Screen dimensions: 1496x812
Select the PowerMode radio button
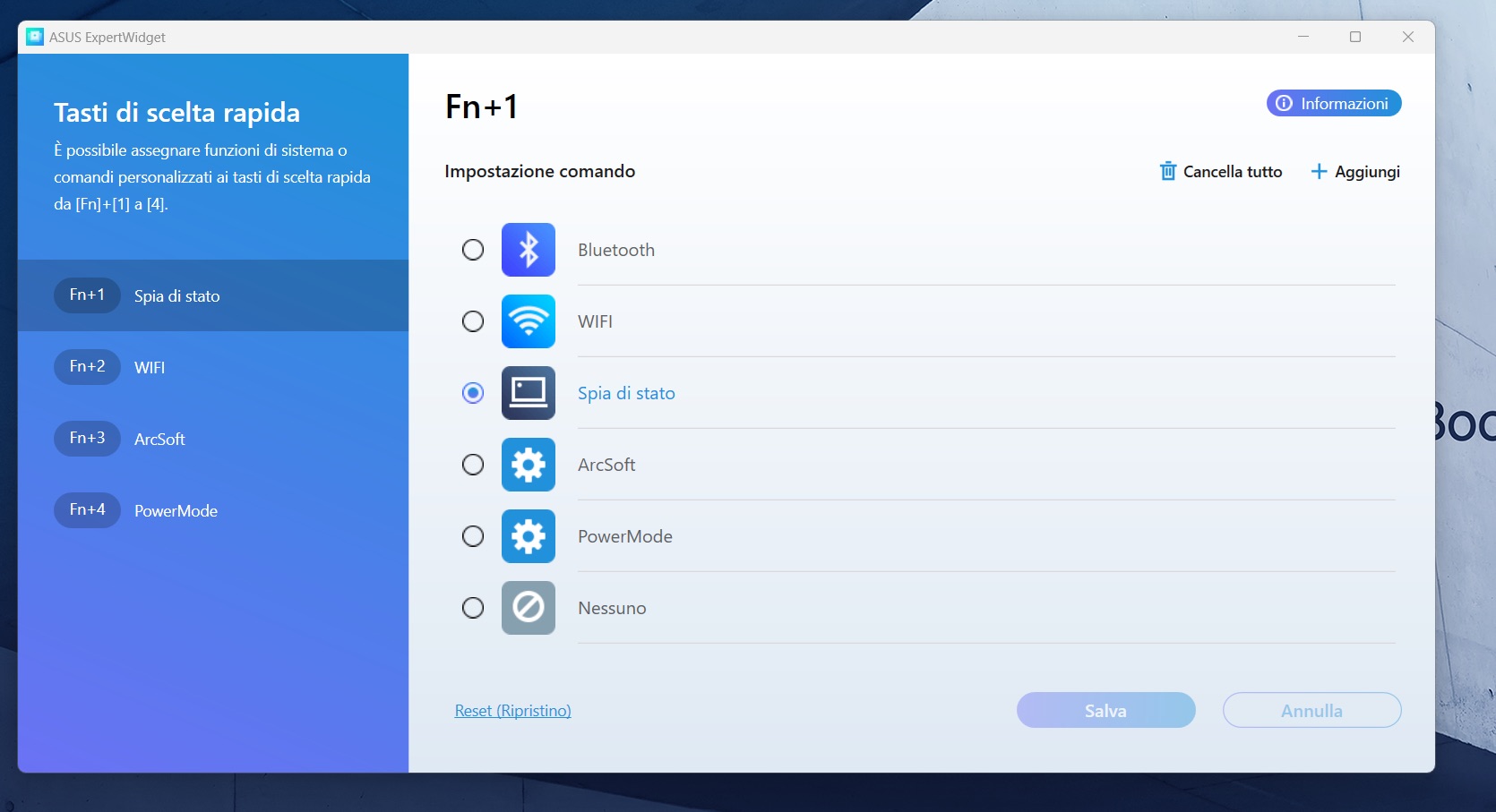[x=473, y=536]
